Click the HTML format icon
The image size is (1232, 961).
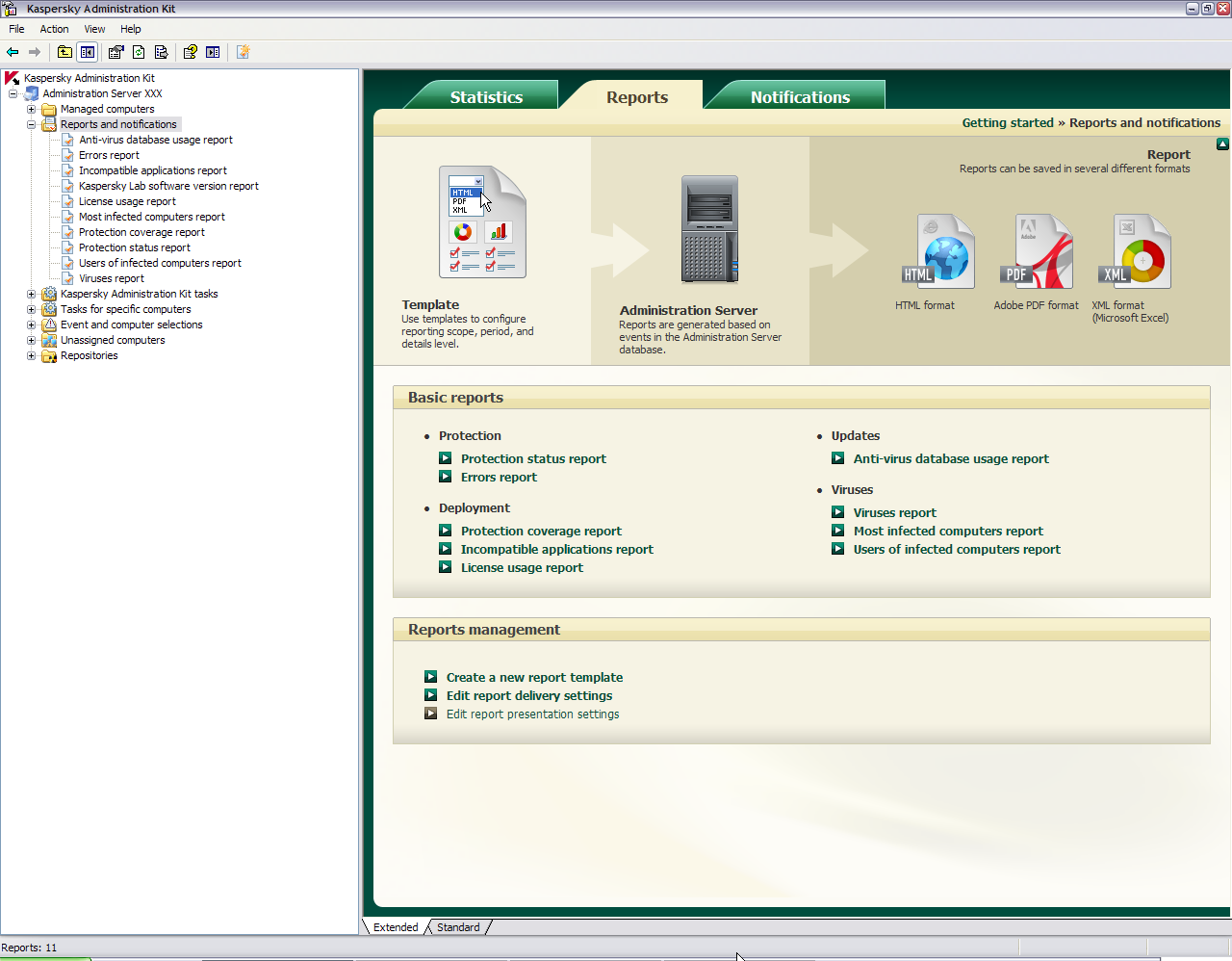coord(938,251)
